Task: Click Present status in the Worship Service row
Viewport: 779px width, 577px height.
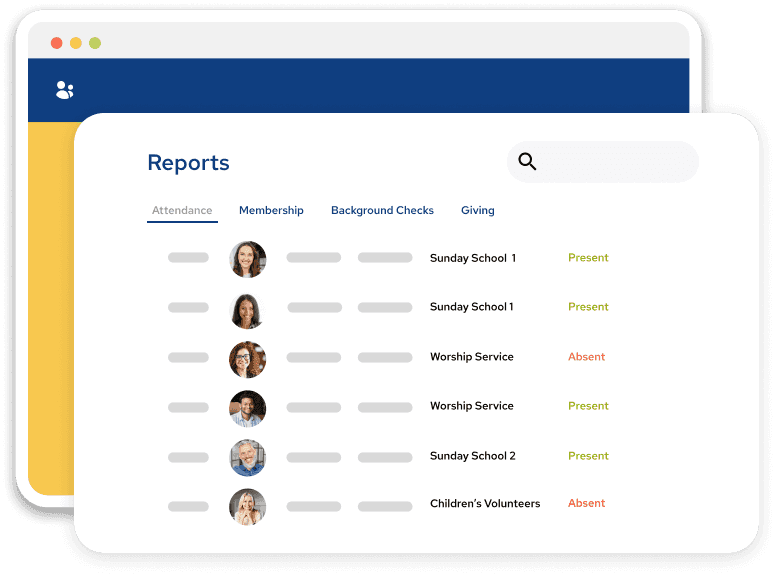Action: tap(588, 406)
